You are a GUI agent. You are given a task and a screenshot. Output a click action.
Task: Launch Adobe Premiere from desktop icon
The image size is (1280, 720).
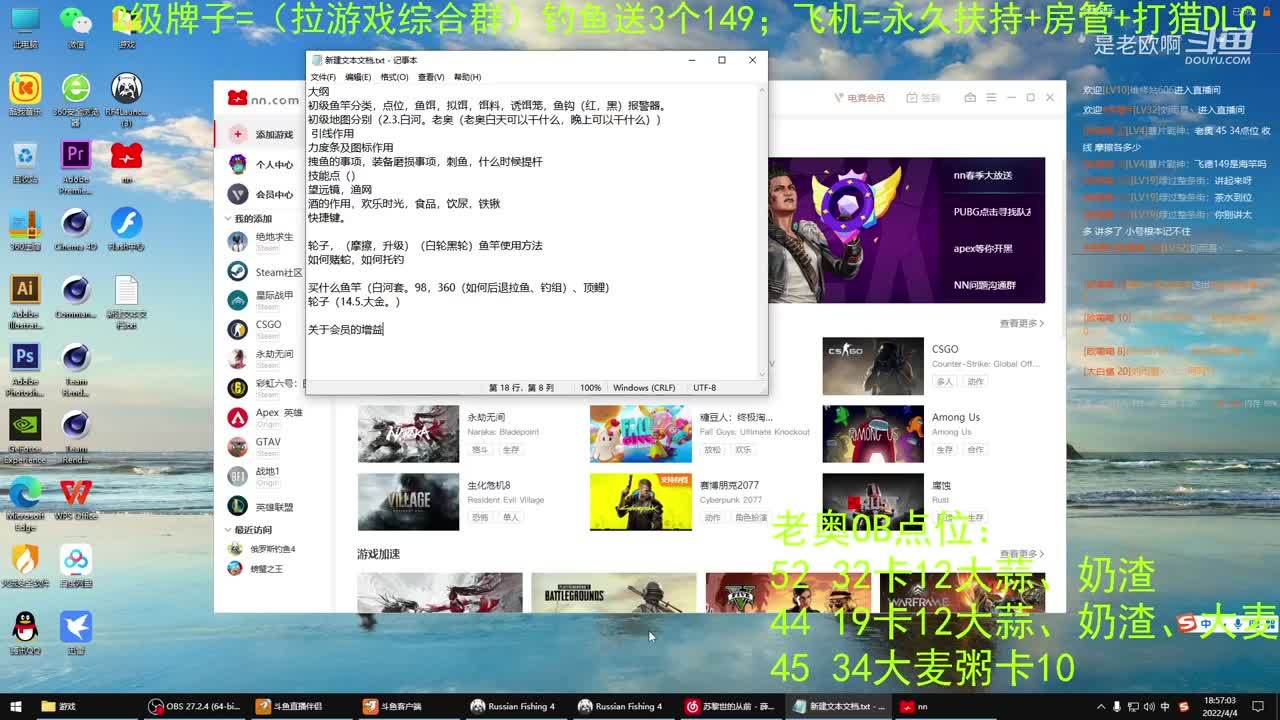click(x=75, y=156)
